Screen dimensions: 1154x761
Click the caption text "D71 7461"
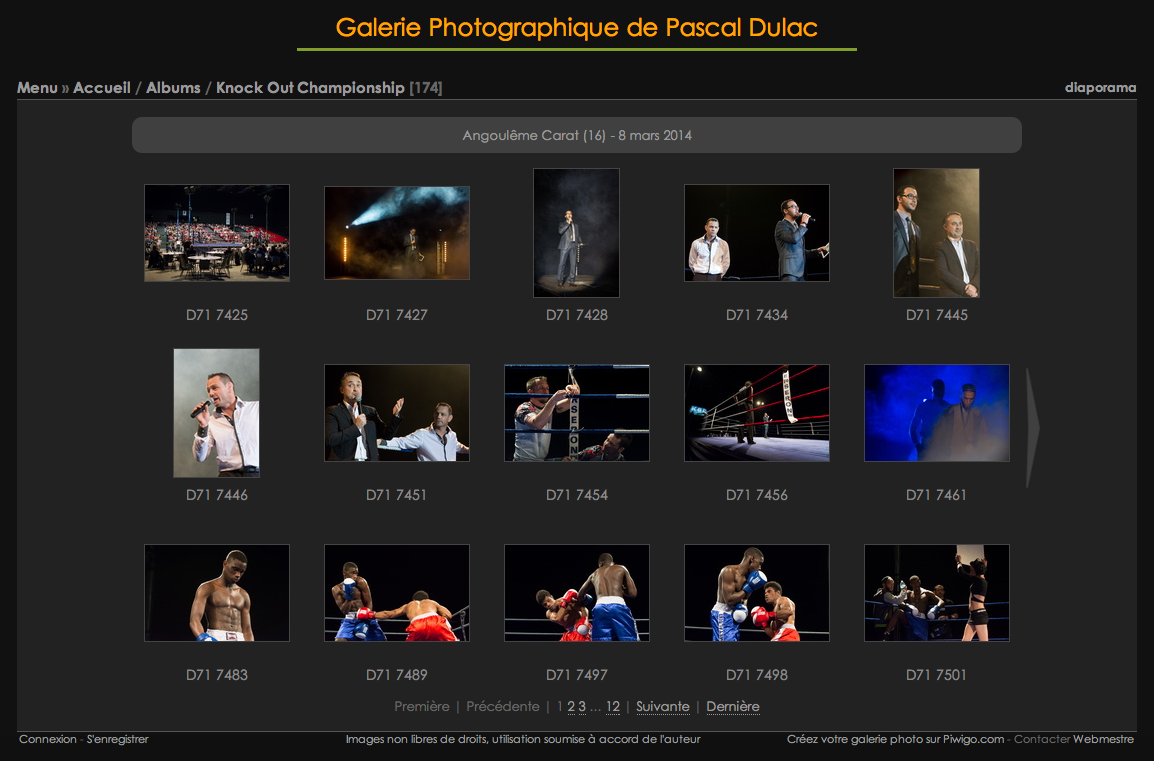tap(936, 495)
